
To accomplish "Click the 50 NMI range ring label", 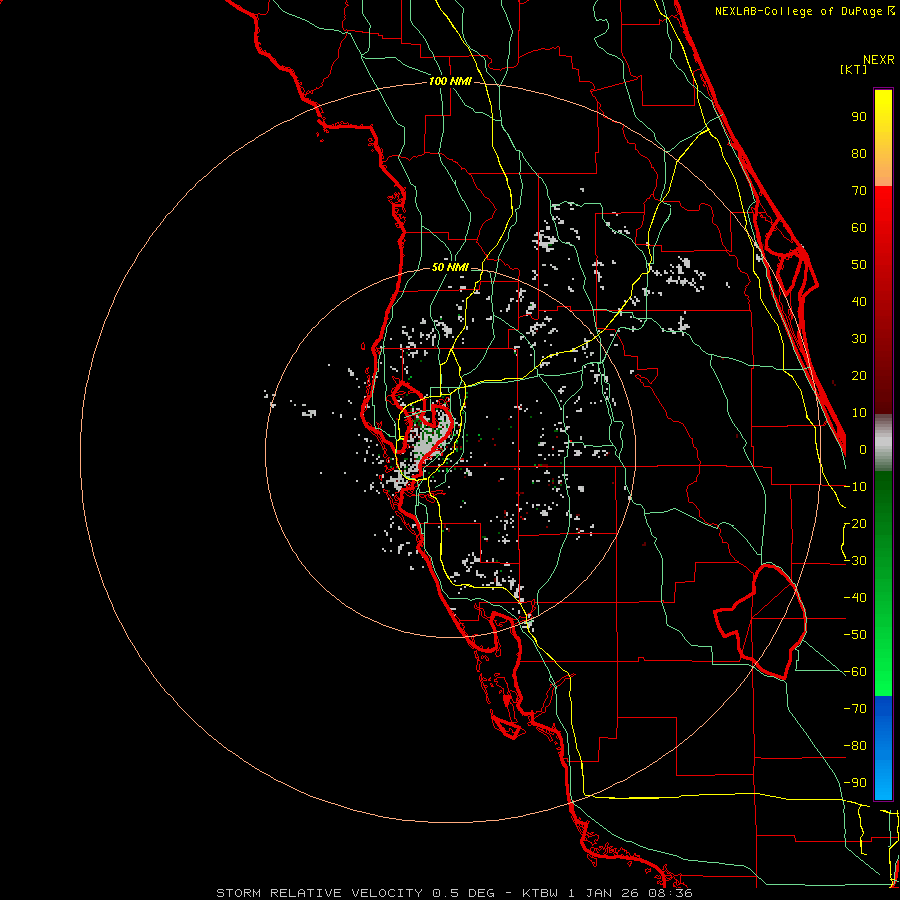I will (450, 267).
